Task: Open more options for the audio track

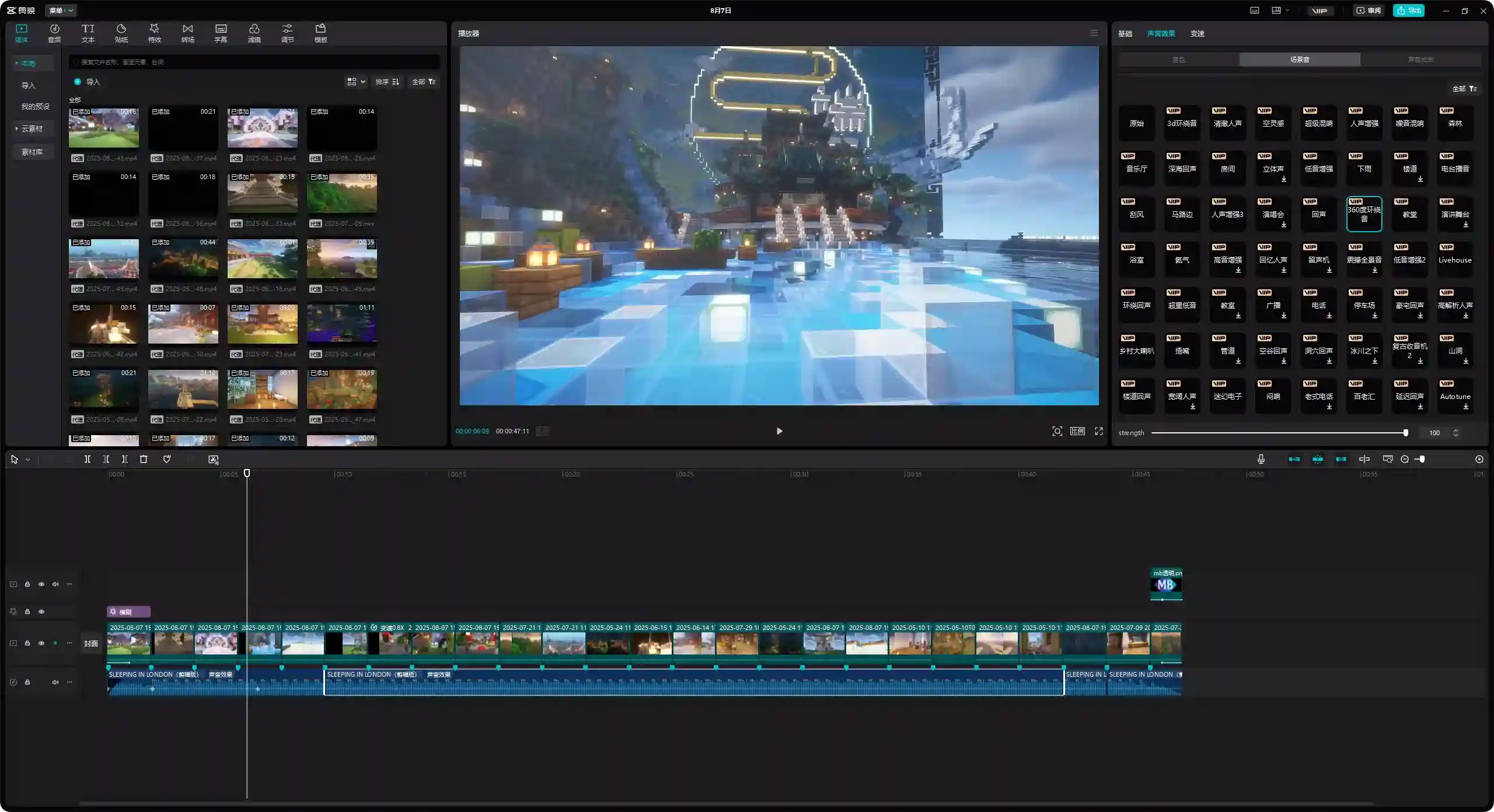Action: [69, 682]
